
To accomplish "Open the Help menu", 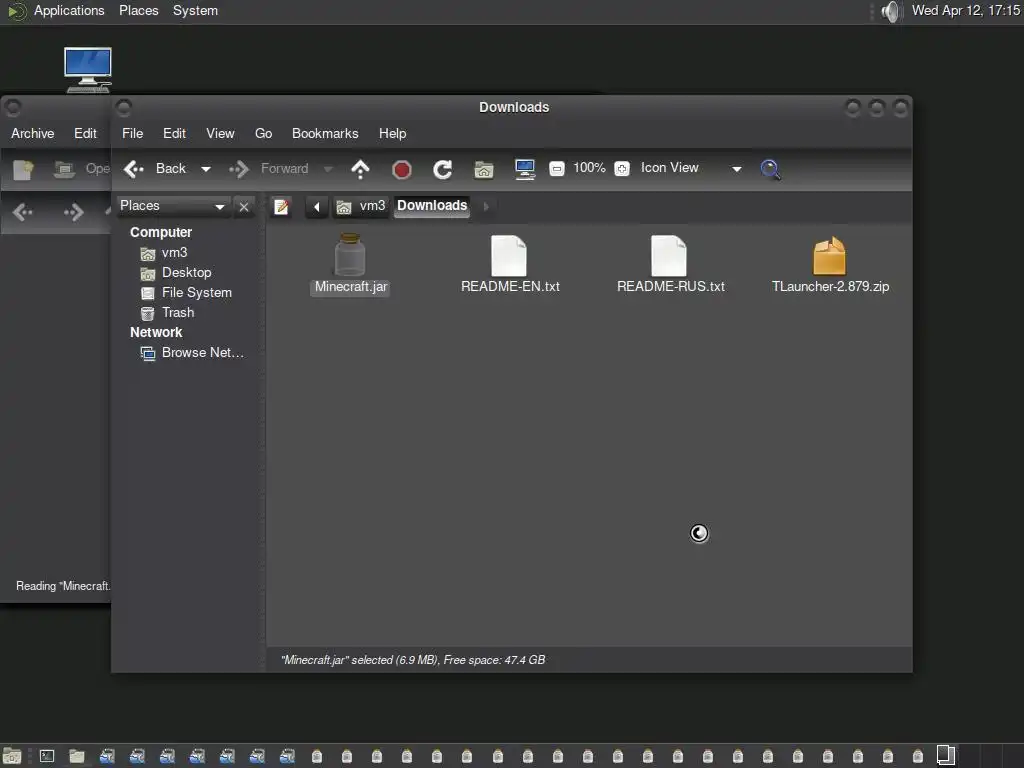I will click(x=392, y=133).
